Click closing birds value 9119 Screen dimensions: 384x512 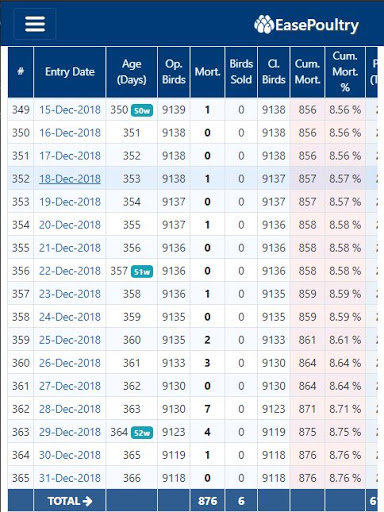click(274, 432)
